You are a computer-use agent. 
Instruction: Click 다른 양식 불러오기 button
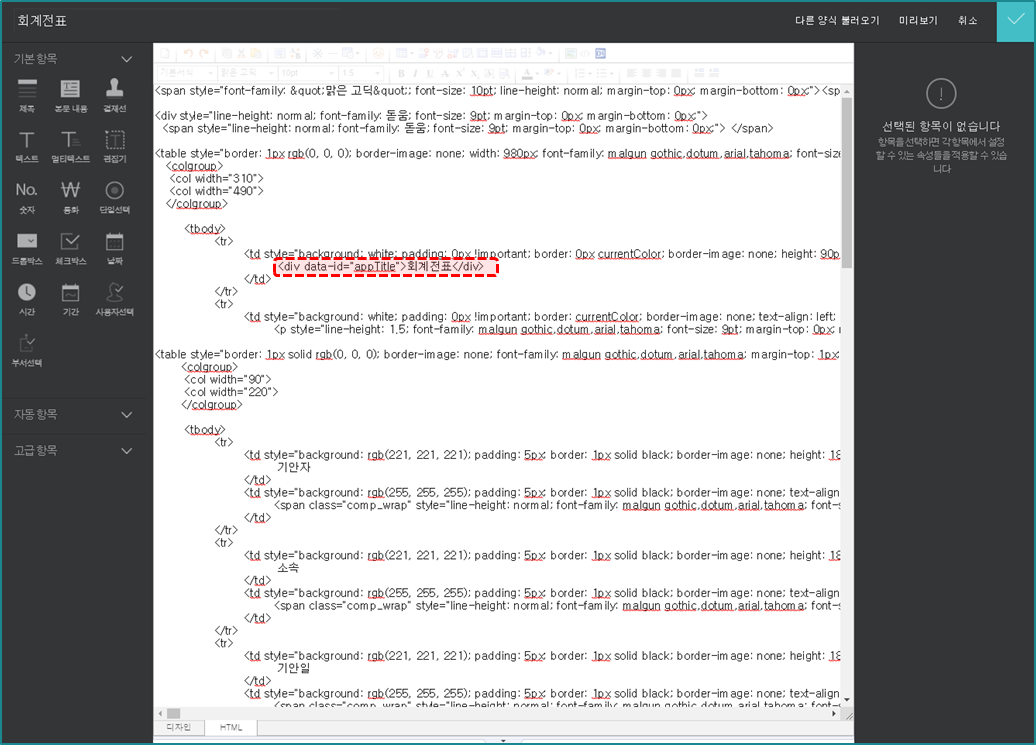tap(837, 21)
